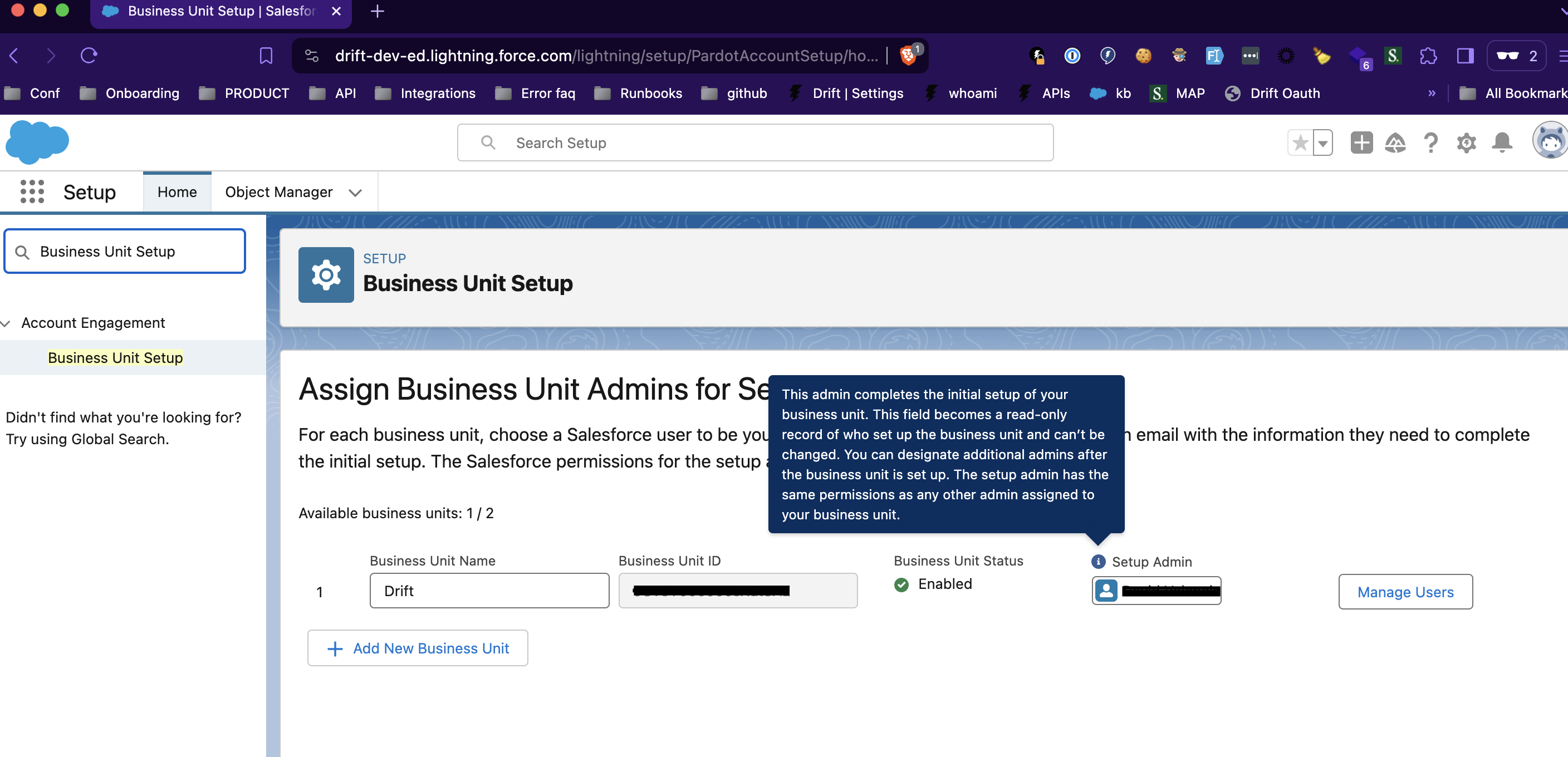Open the Drift | Settings bookmark
1568x757 pixels.
pos(847,94)
